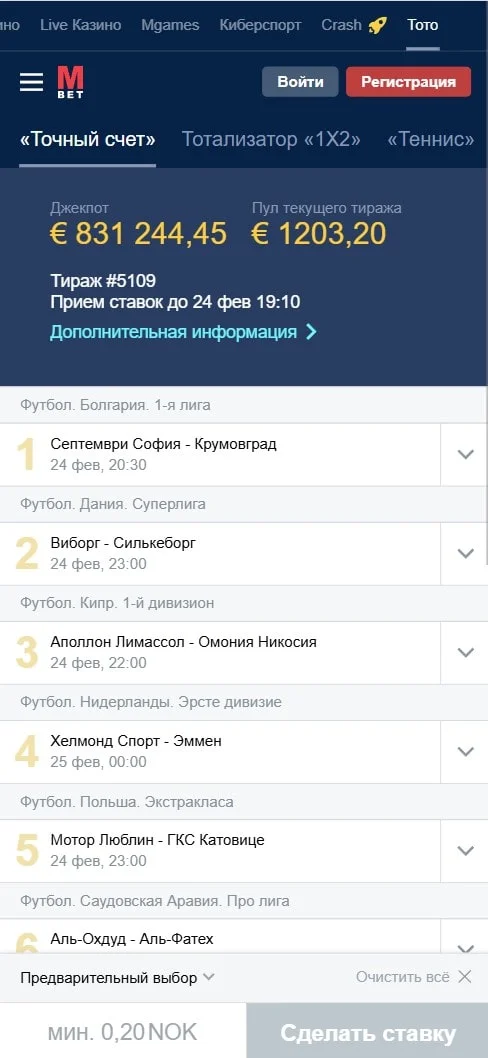Expand Септември София - Крумовград match

[465, 455]
